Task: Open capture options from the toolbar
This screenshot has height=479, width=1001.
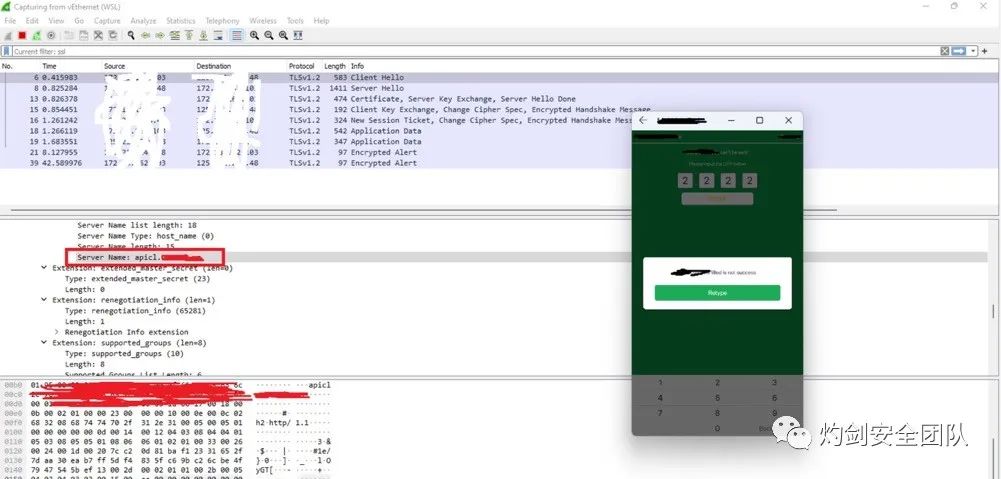Action: point(51,36)
